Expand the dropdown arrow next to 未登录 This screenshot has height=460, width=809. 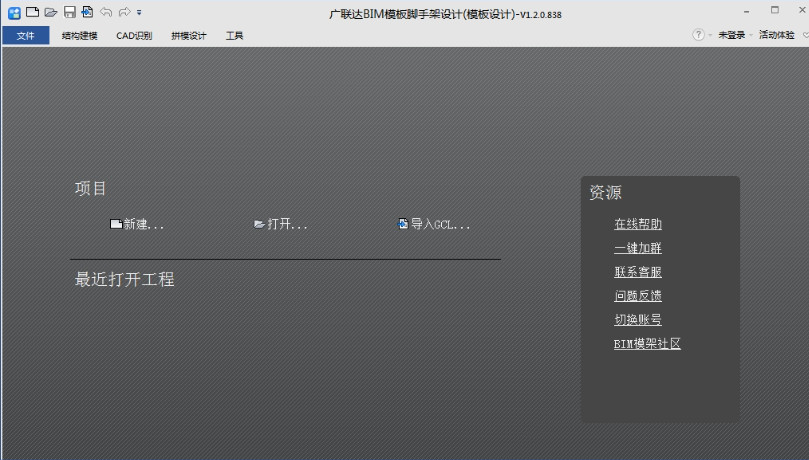click(x=751, y=35)
